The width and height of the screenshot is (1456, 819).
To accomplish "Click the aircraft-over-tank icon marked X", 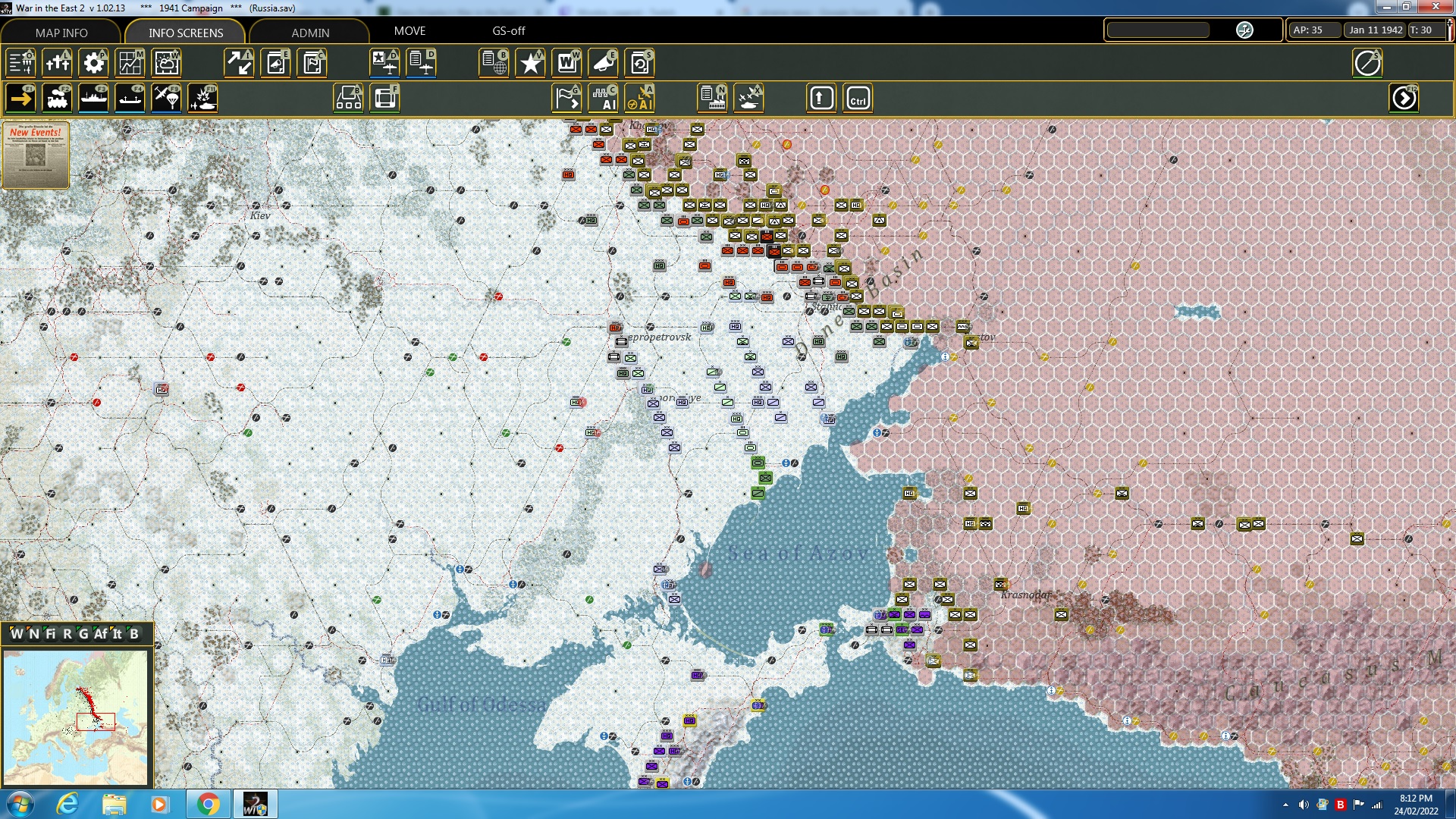I will pyautogui.click(x=748, y=99).
